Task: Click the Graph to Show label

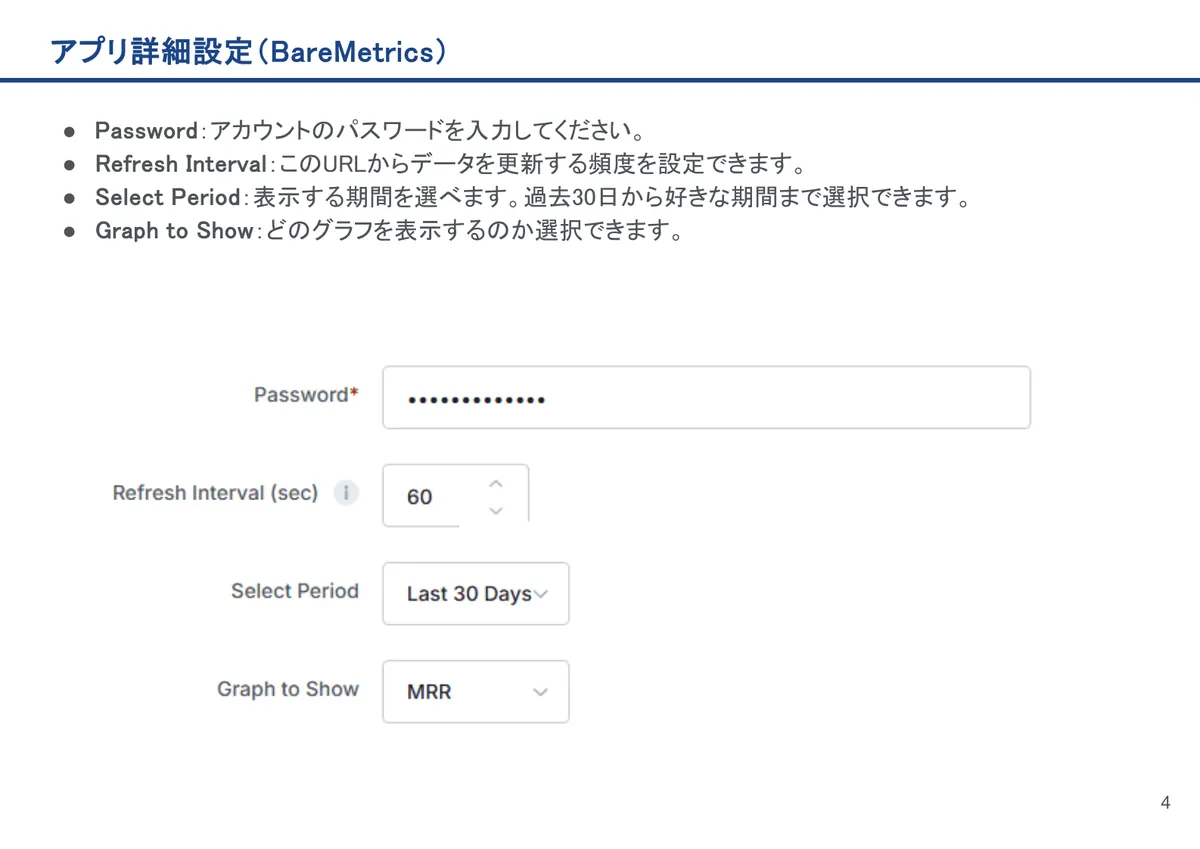Action: [x=288, y=689]
